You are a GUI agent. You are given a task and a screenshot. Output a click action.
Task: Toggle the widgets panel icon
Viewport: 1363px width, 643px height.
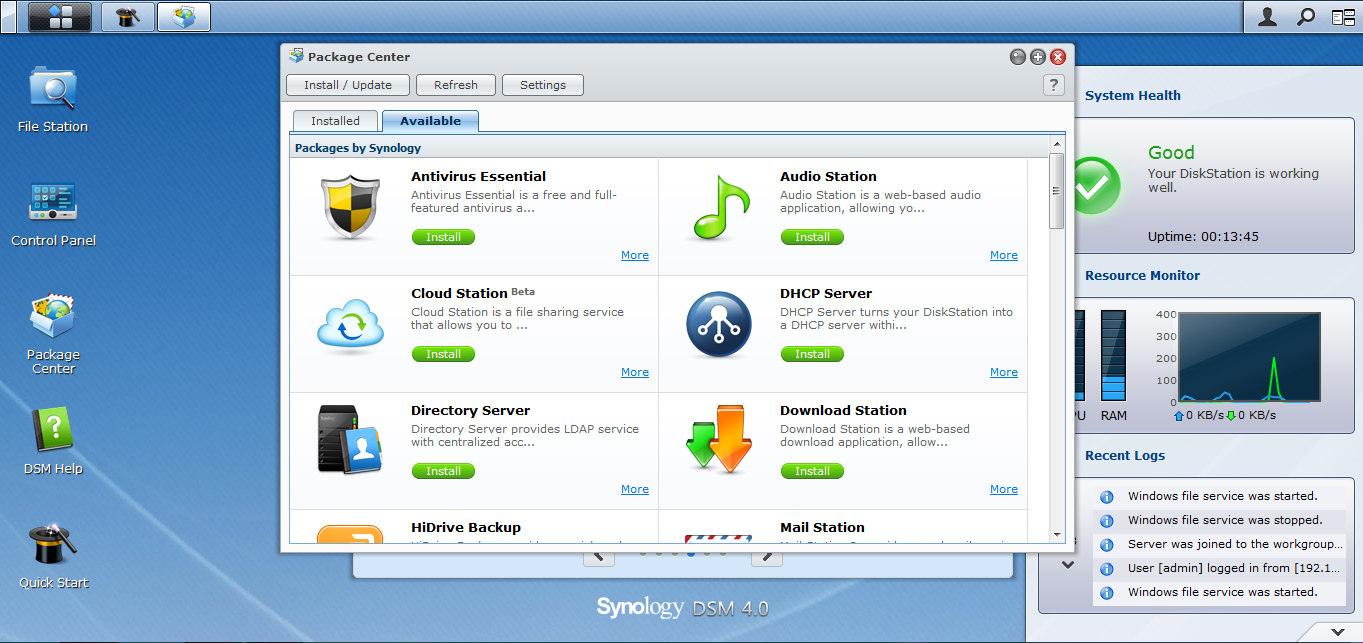point(1342,17)
